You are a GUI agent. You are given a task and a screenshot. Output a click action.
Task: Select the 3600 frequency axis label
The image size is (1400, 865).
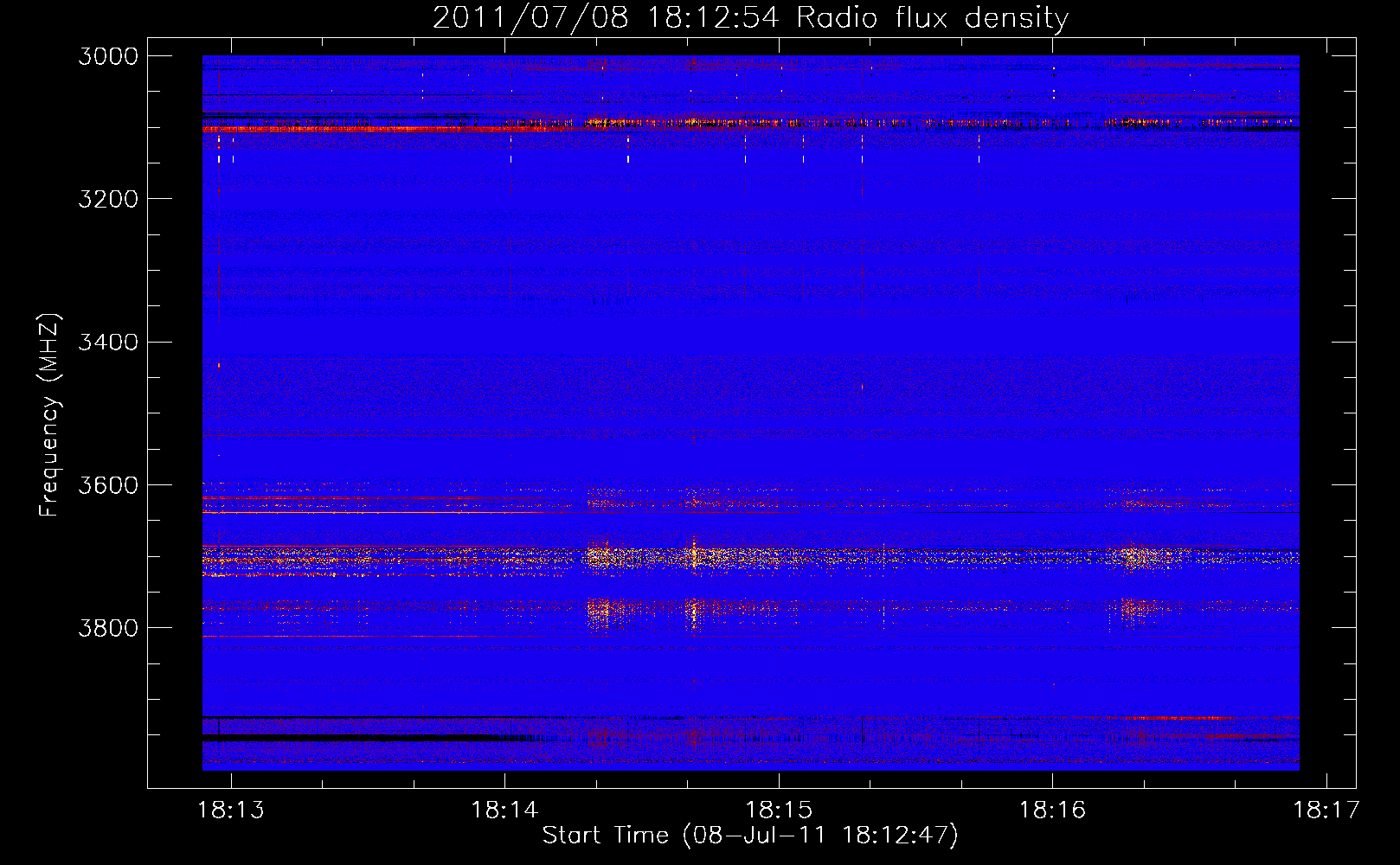click(x=108, y=484)
